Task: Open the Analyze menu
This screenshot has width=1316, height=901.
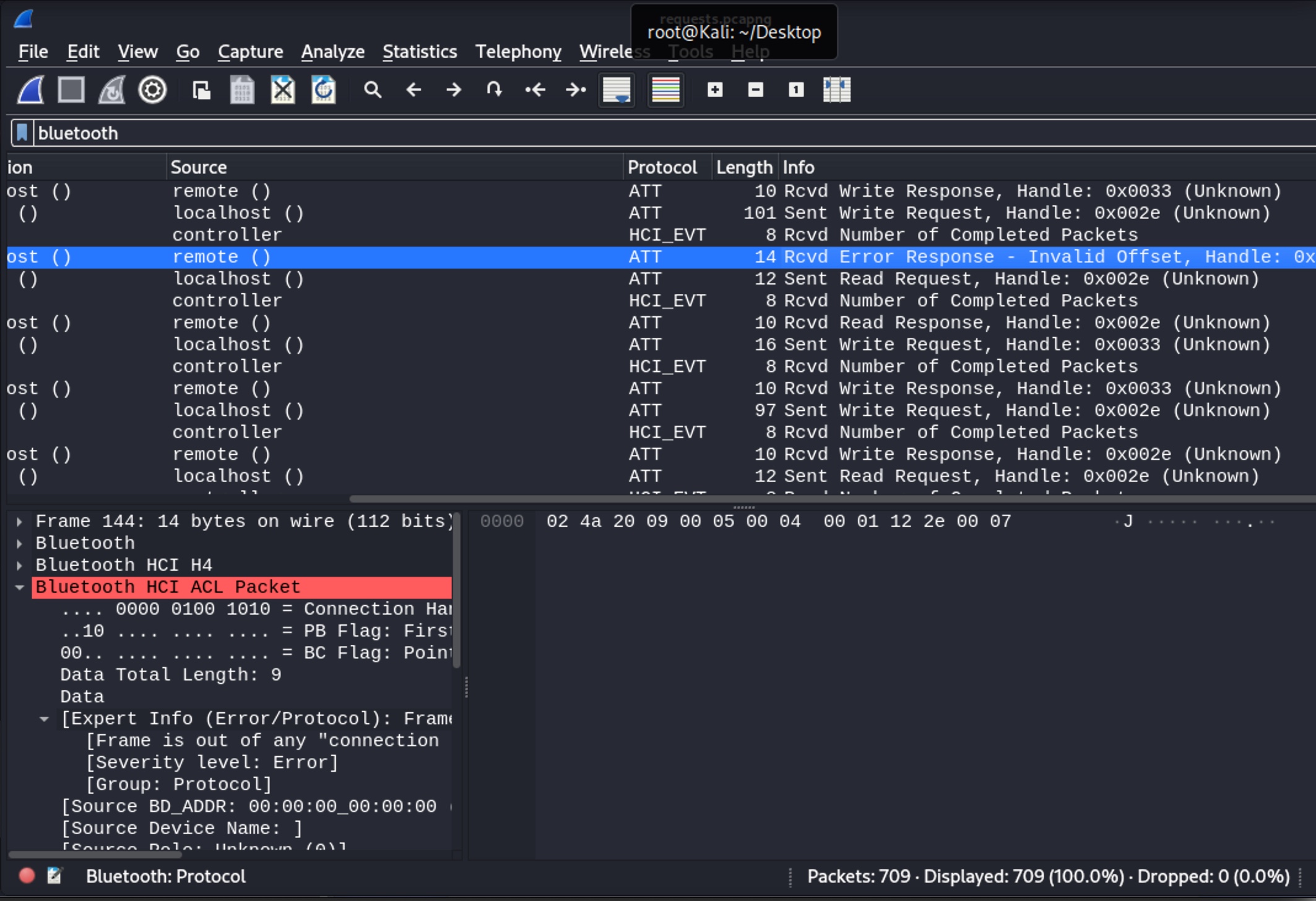Action: tap(332, 51)
